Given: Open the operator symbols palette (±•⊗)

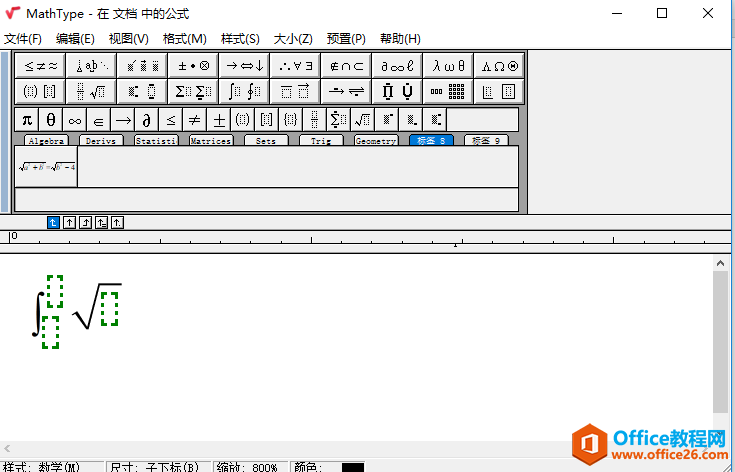Looking at the screenshot, I should click(193, 66).
